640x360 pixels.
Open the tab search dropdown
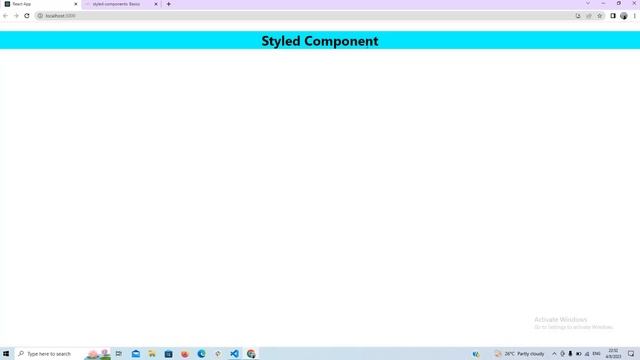pyautogui.click(x=588, y=3)
